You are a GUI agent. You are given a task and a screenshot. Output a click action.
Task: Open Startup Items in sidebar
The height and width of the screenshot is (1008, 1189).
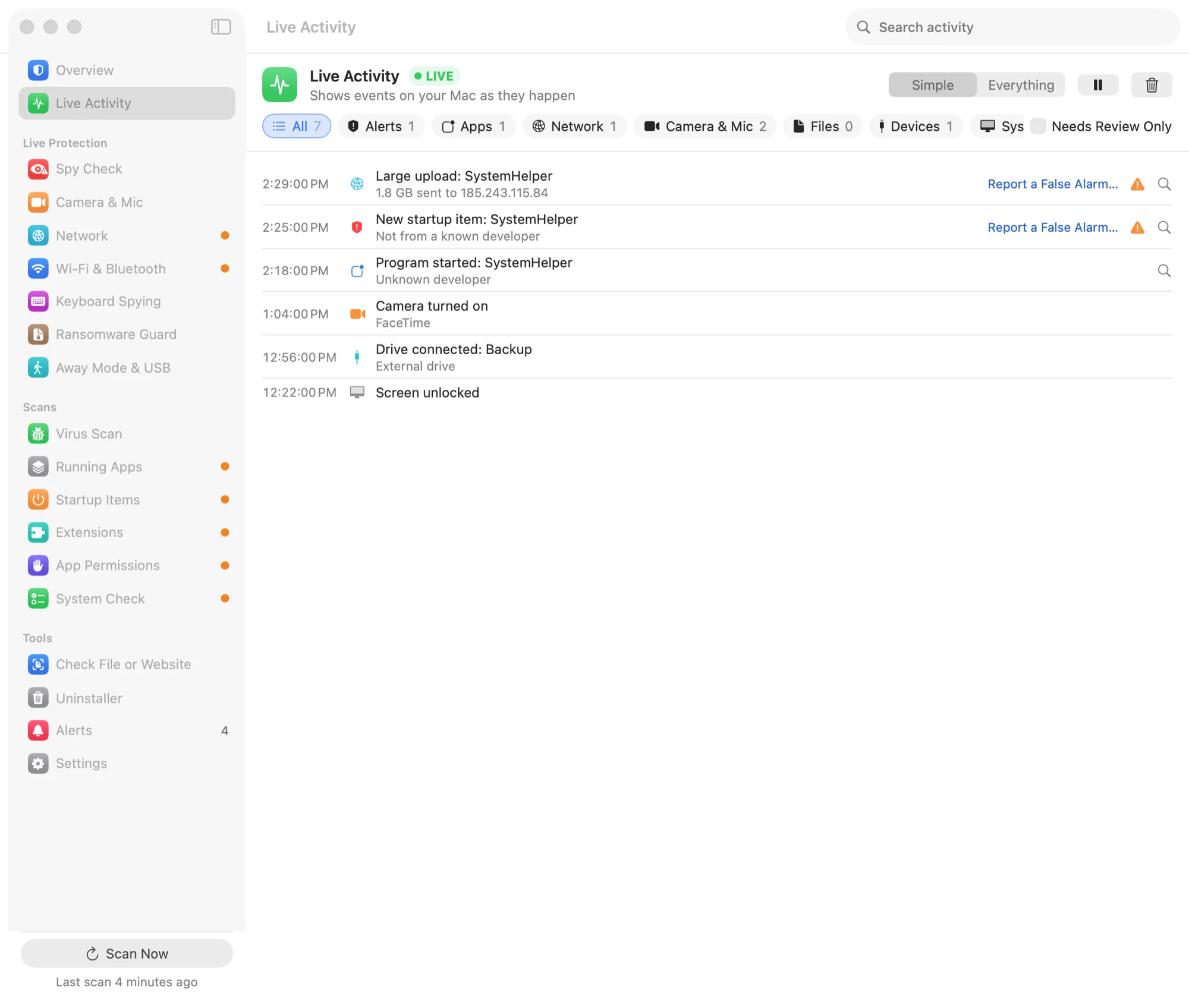click(x=127, y=500)
